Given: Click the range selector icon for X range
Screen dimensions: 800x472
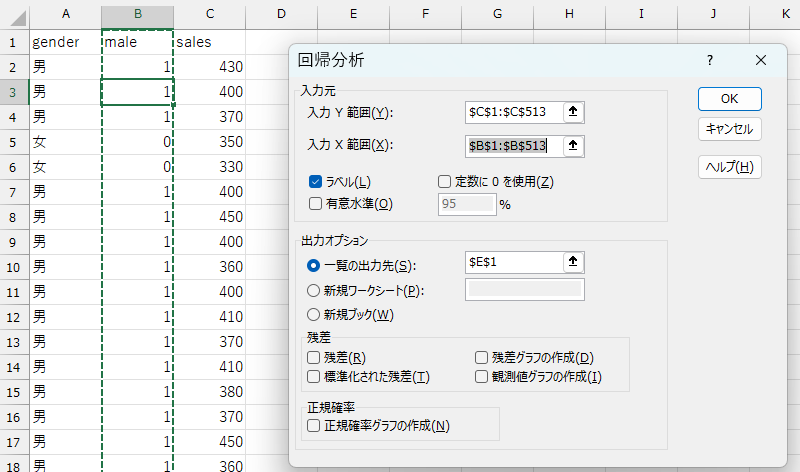Looking at the screenshot, I should click(573, 146).
